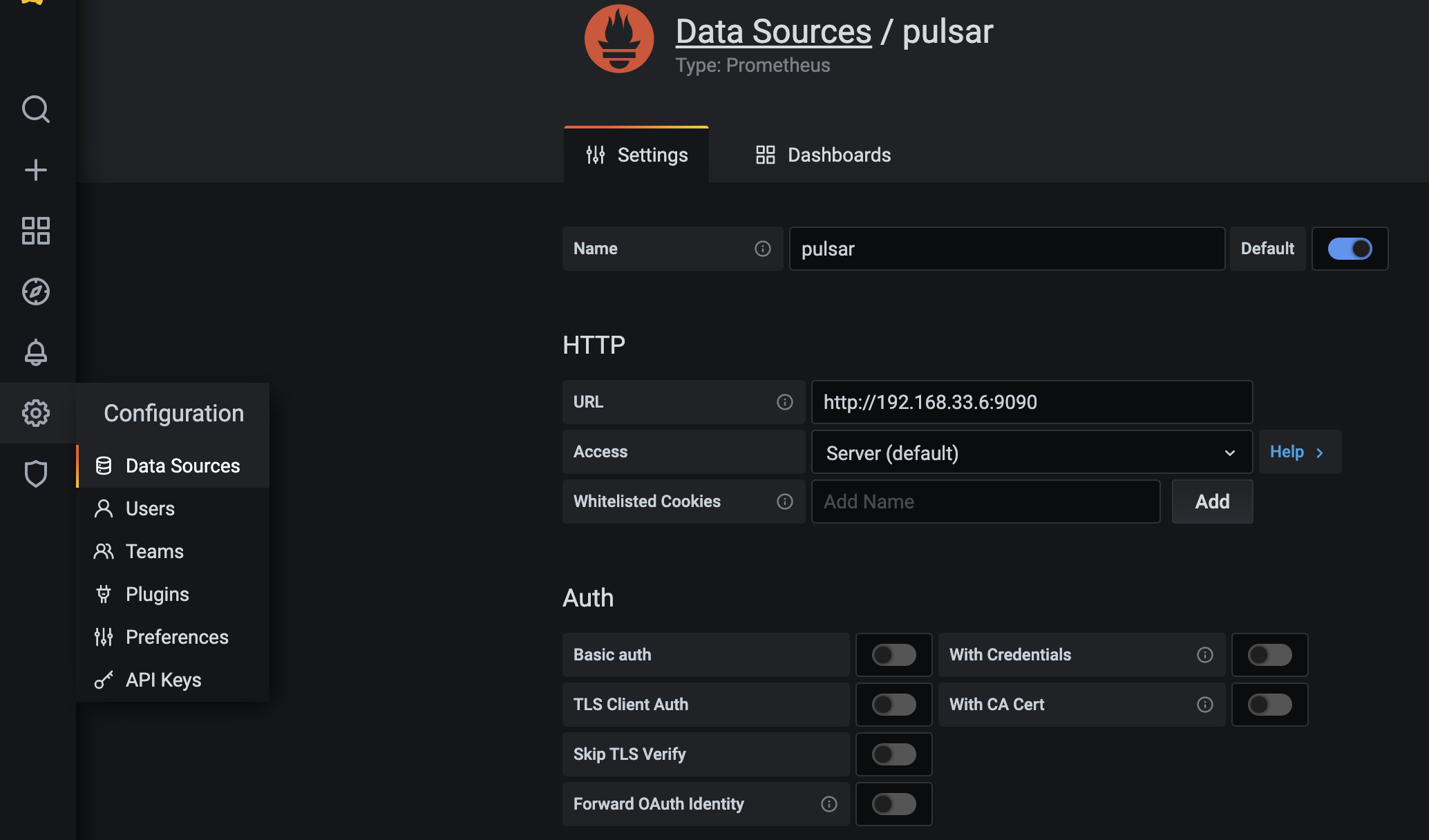Open the Dashboards grid icon in the sidebar

(36, 231)
